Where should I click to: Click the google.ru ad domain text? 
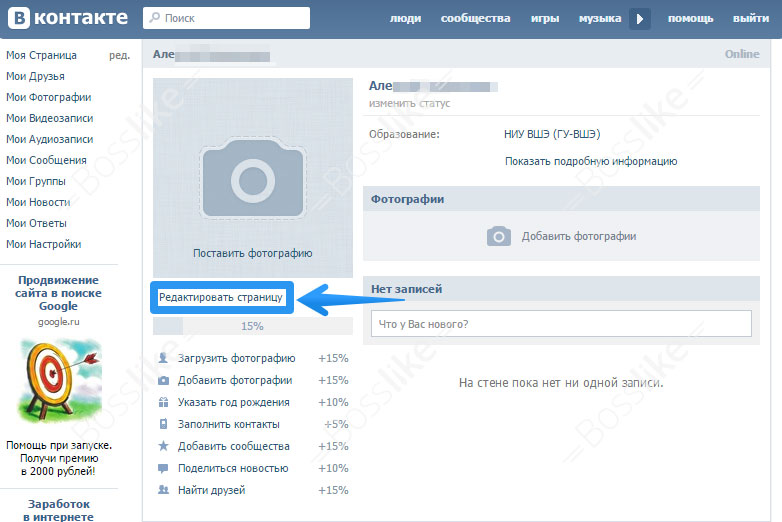click(x=59, y=322)
